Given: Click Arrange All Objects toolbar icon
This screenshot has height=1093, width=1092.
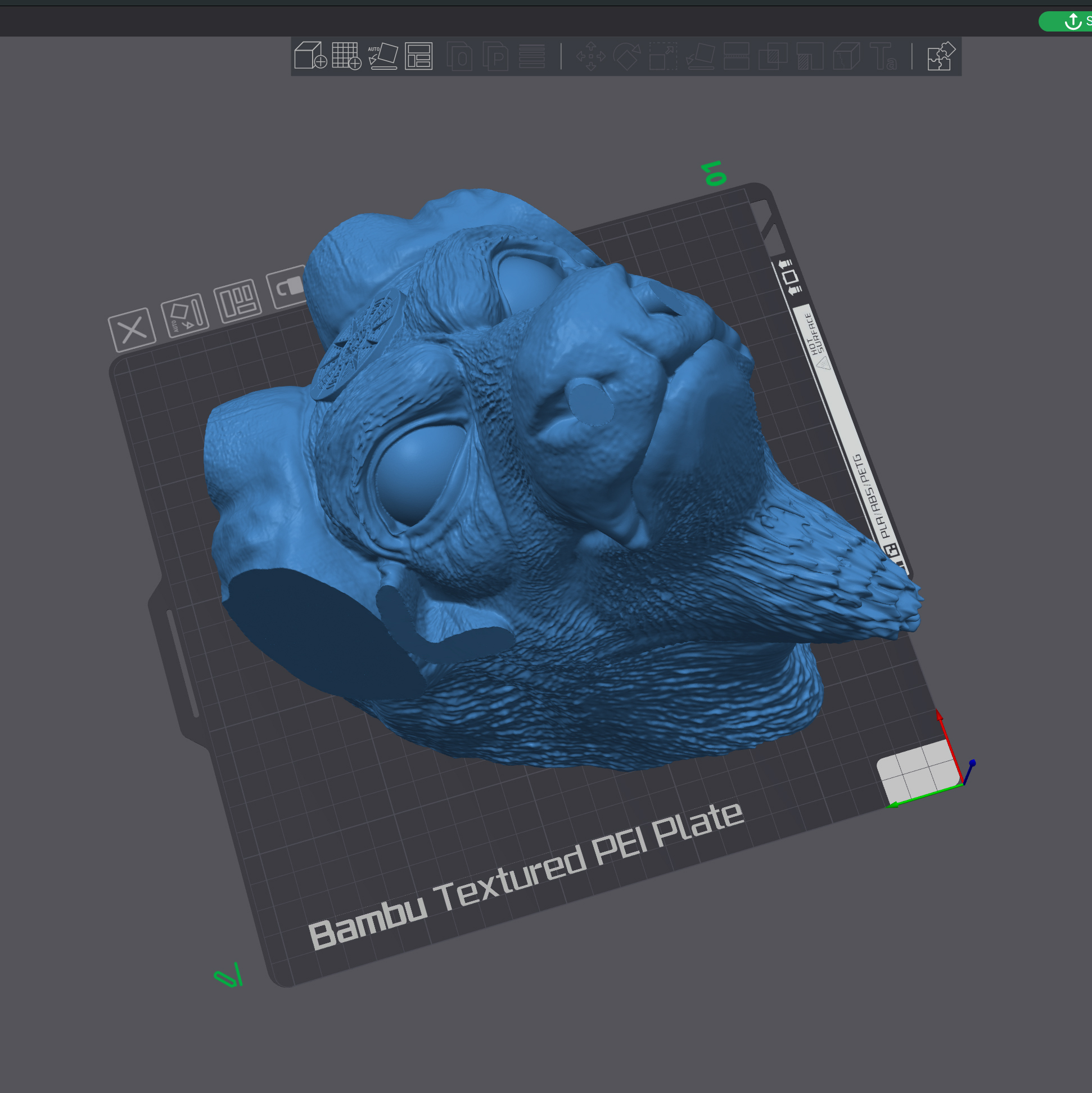Looking at the screenshot, I should 418,56.
